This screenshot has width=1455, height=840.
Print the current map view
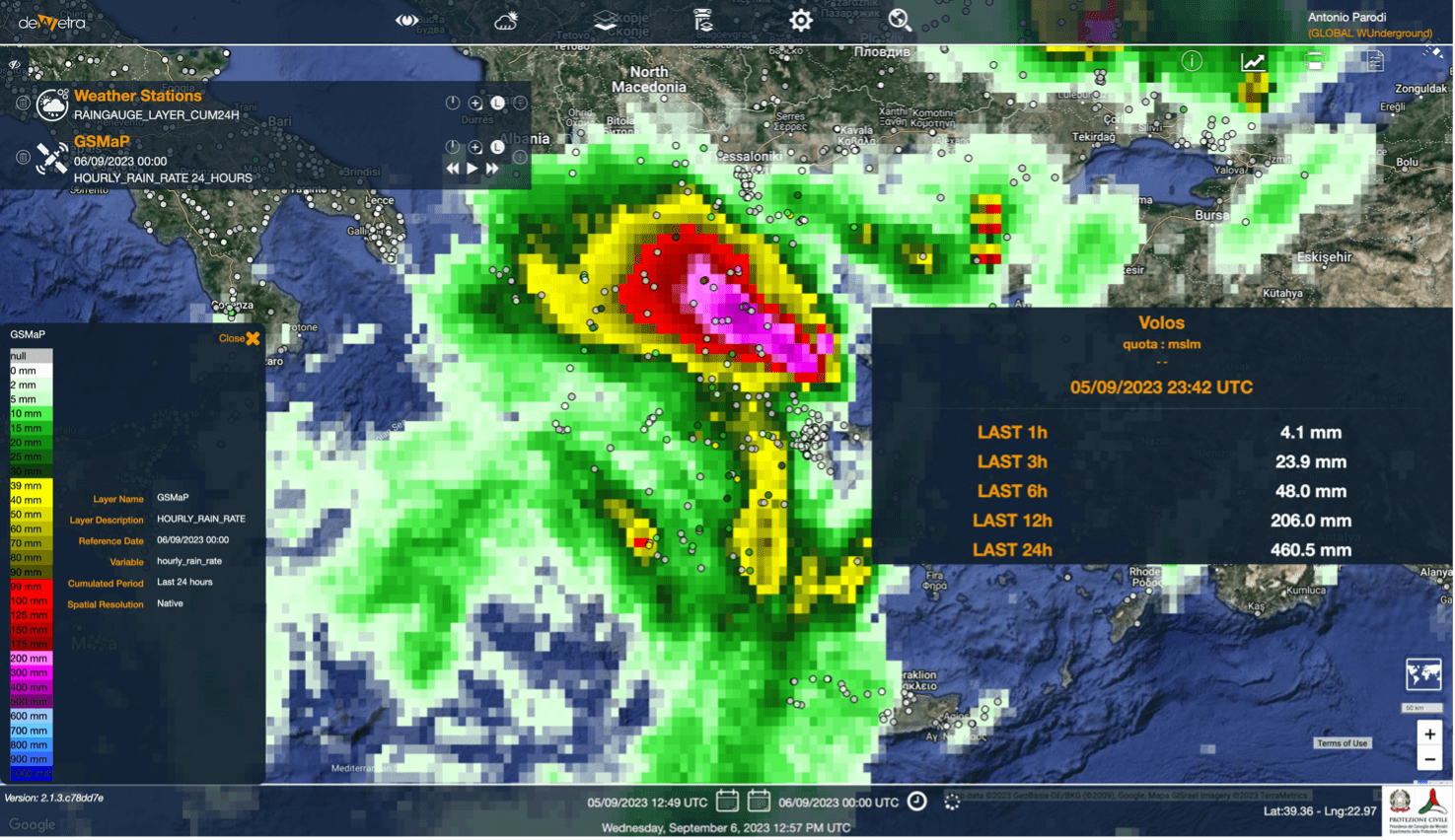pos(1315,61)
